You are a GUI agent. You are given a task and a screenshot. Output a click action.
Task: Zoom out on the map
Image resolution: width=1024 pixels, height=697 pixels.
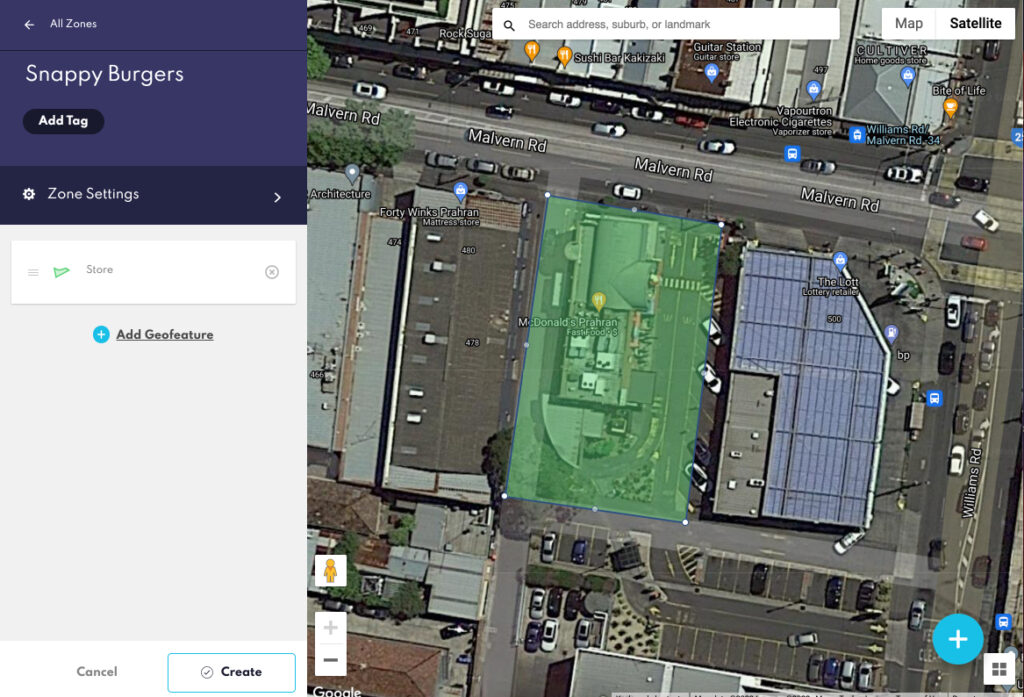330,660
